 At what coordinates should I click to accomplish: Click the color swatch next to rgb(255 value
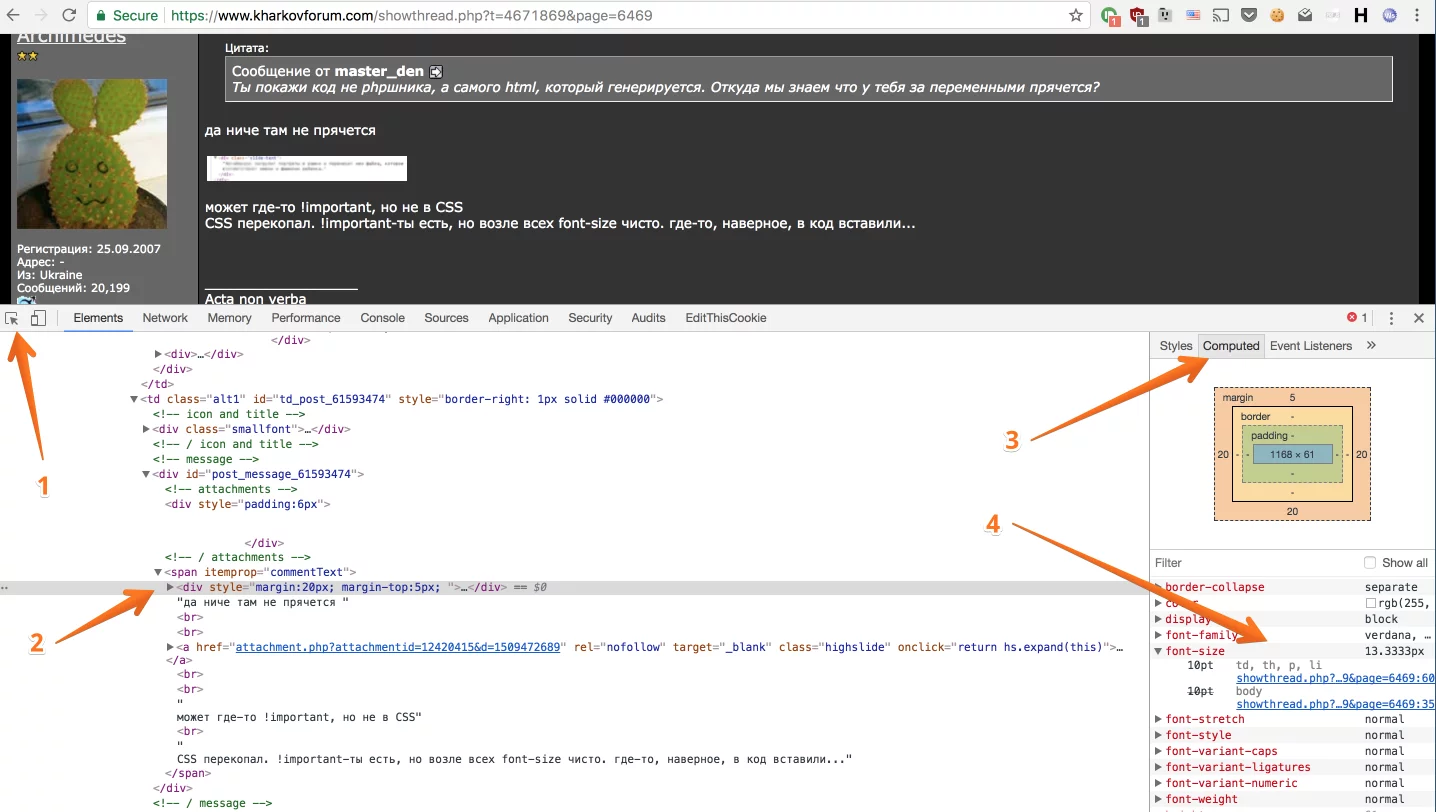1371,602
